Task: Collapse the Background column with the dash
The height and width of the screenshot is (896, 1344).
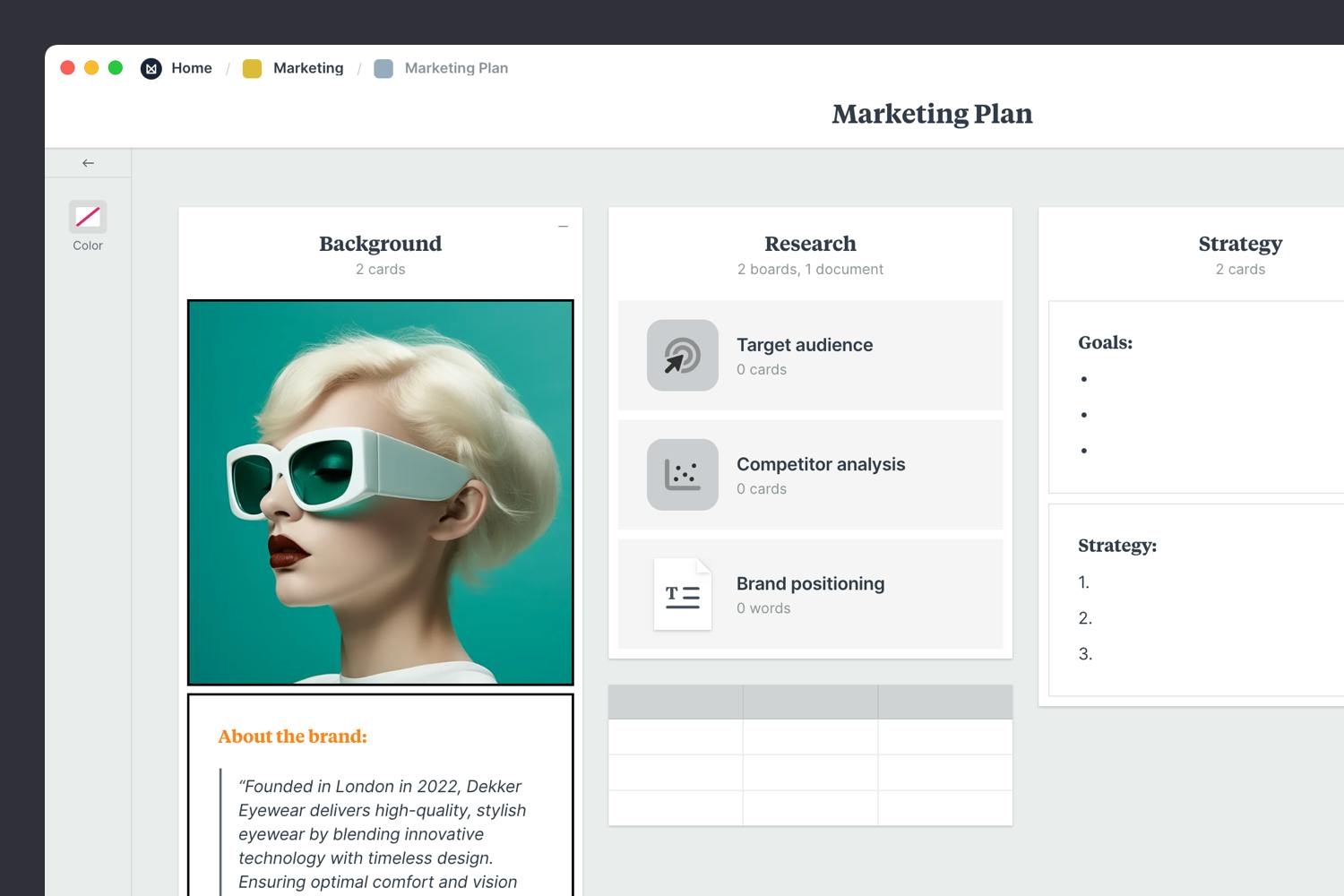Action: (x=563, y=227)
